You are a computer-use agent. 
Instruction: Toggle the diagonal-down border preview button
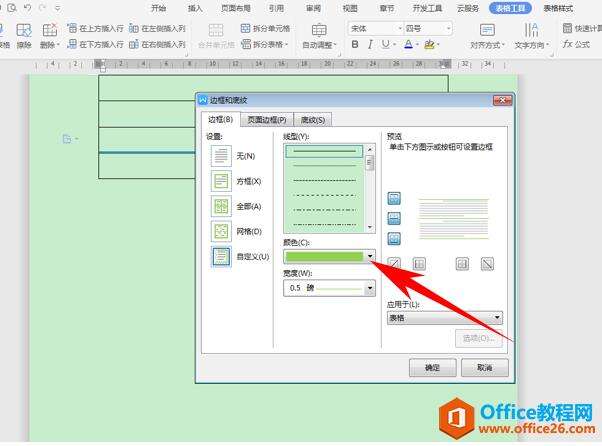coord(487,264)
